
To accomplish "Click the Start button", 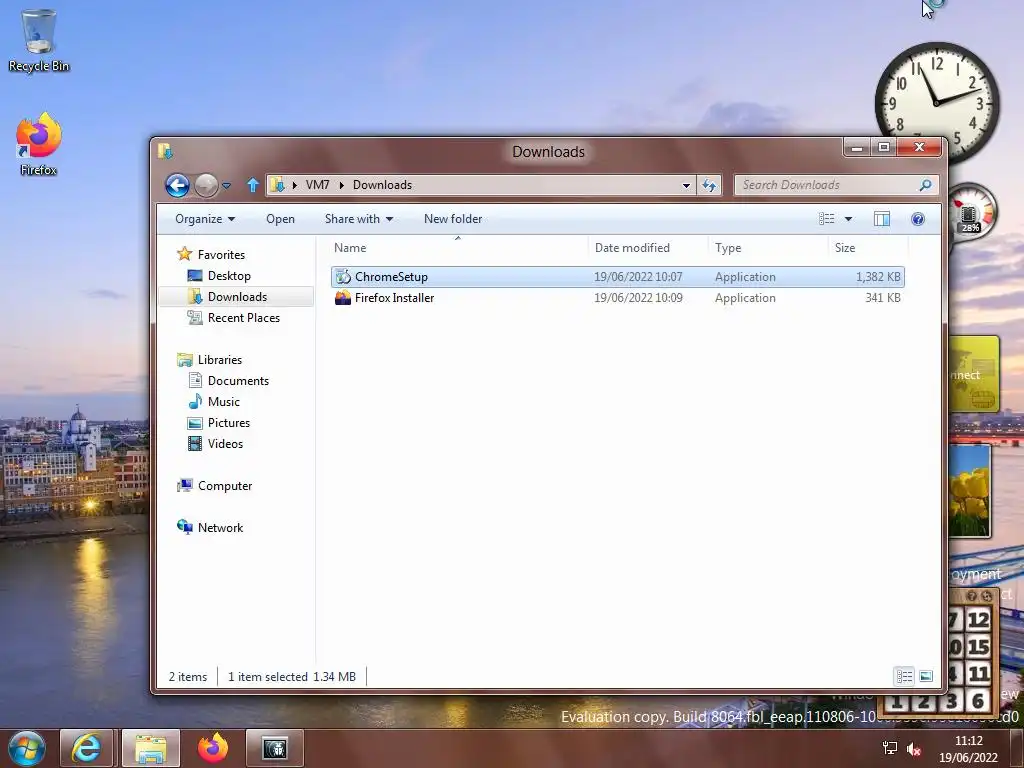I will tap(27, 748).
